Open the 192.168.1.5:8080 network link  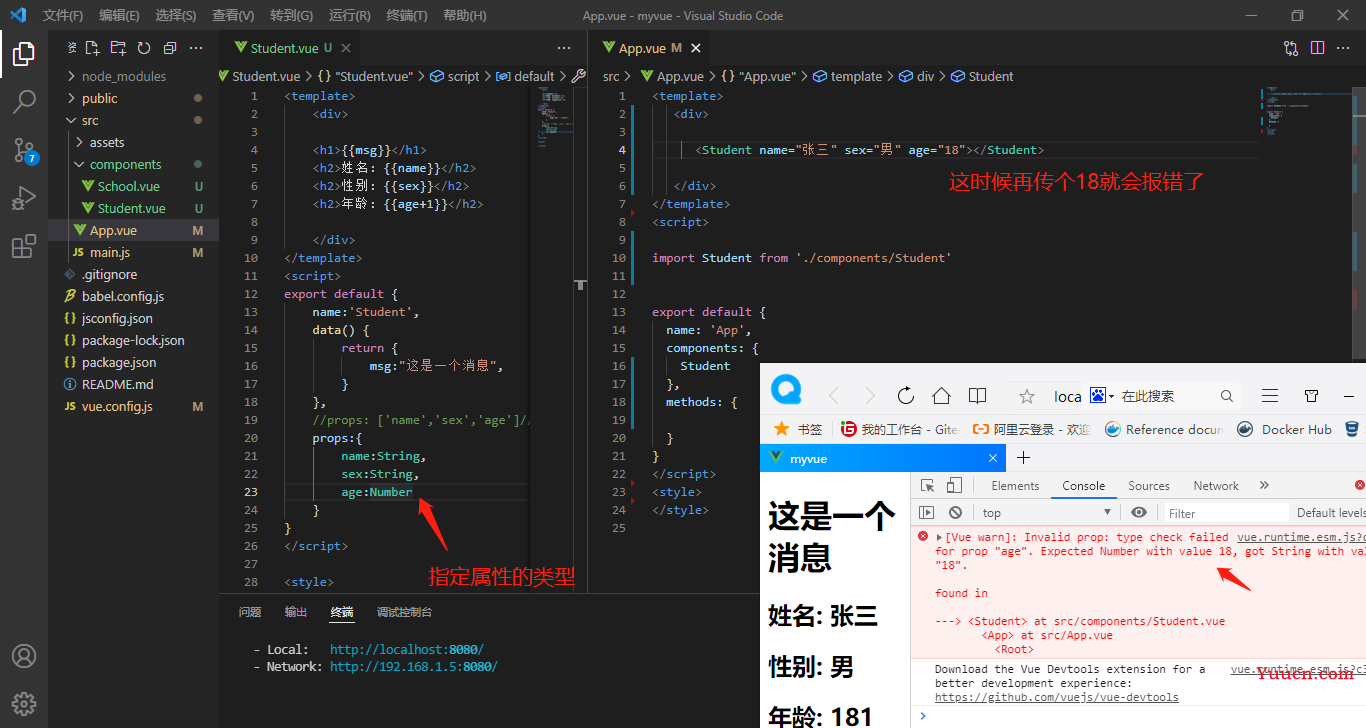tap(414, 666)
